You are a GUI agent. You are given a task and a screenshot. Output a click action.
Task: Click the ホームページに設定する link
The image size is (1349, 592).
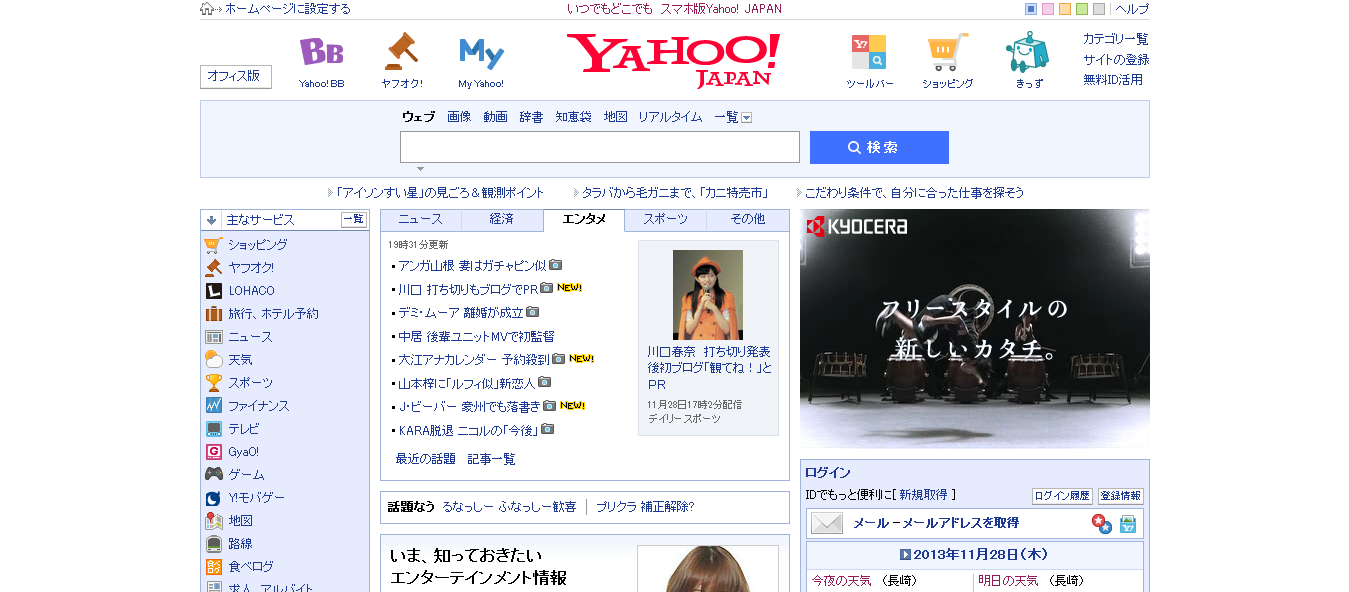tap(288, 9)
